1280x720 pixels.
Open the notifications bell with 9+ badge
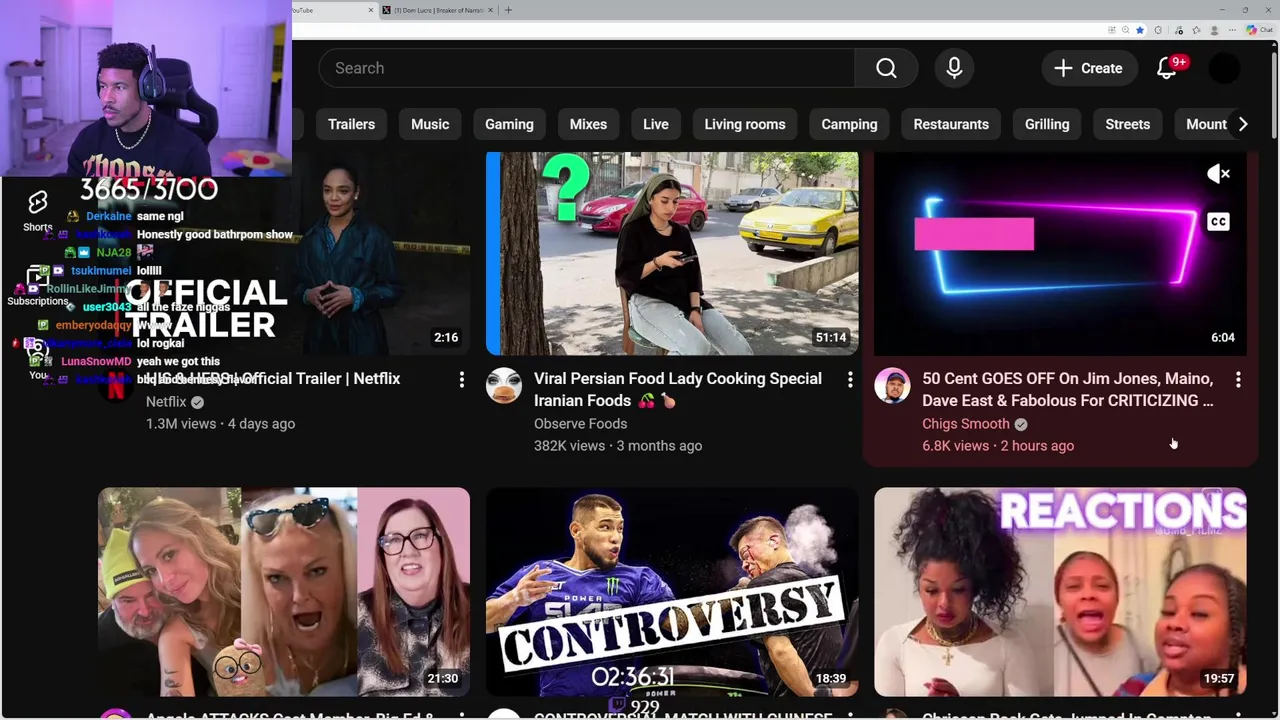pos(1167,68)
